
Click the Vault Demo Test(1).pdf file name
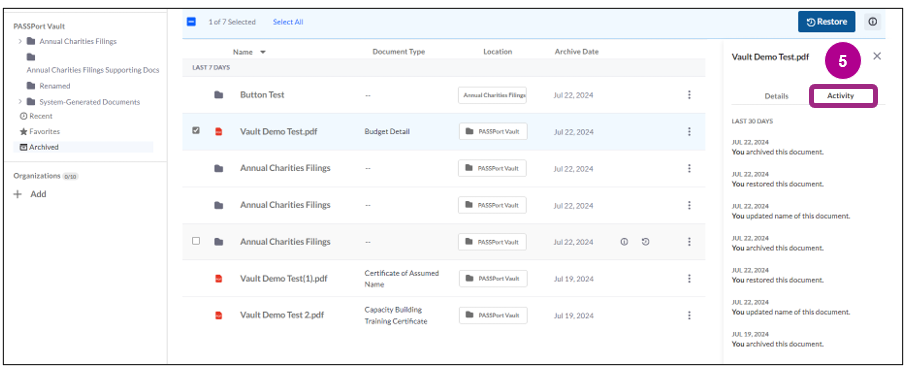(x=284, y=278)
